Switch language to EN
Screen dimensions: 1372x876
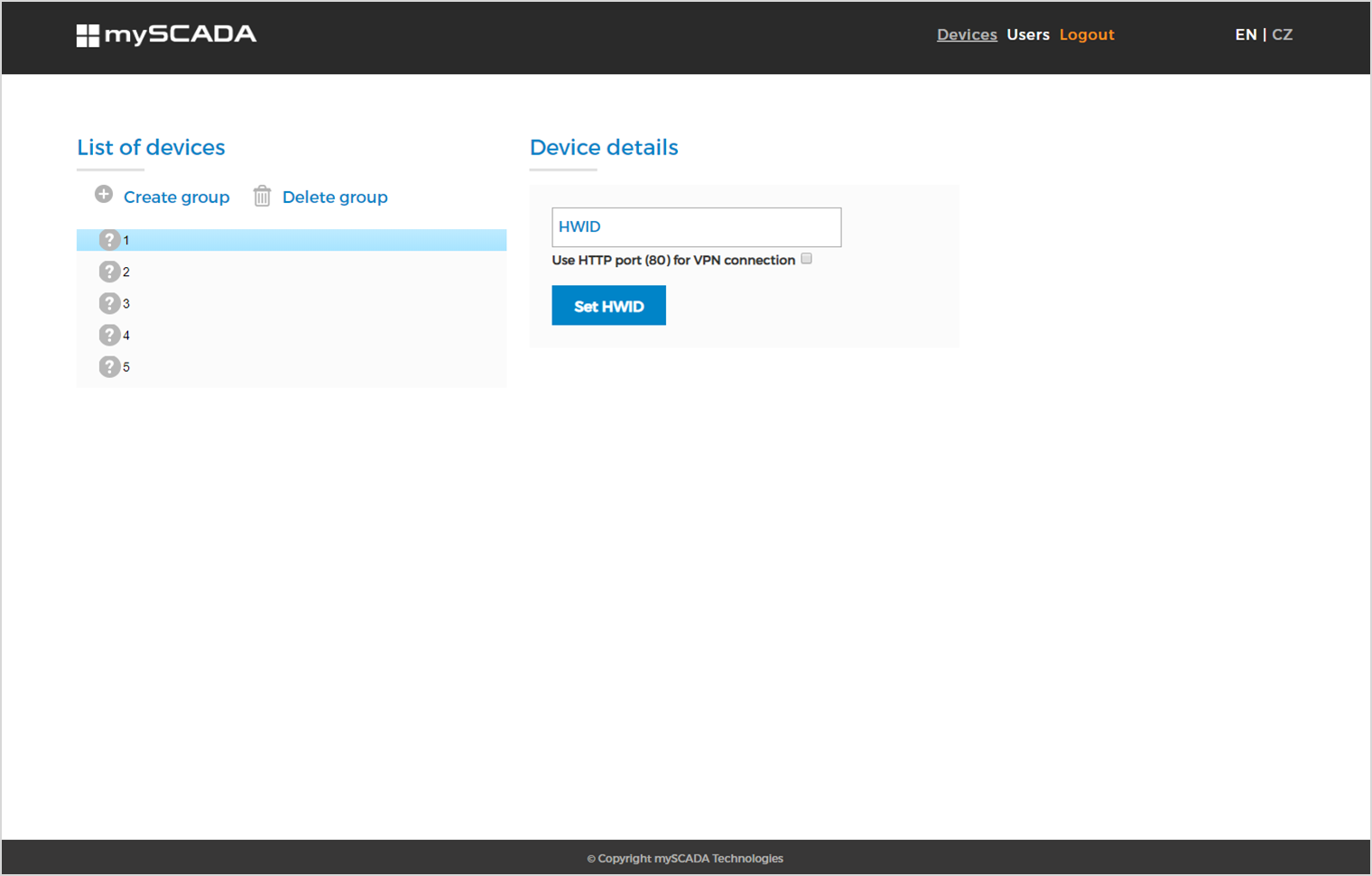click(1246, 34)
